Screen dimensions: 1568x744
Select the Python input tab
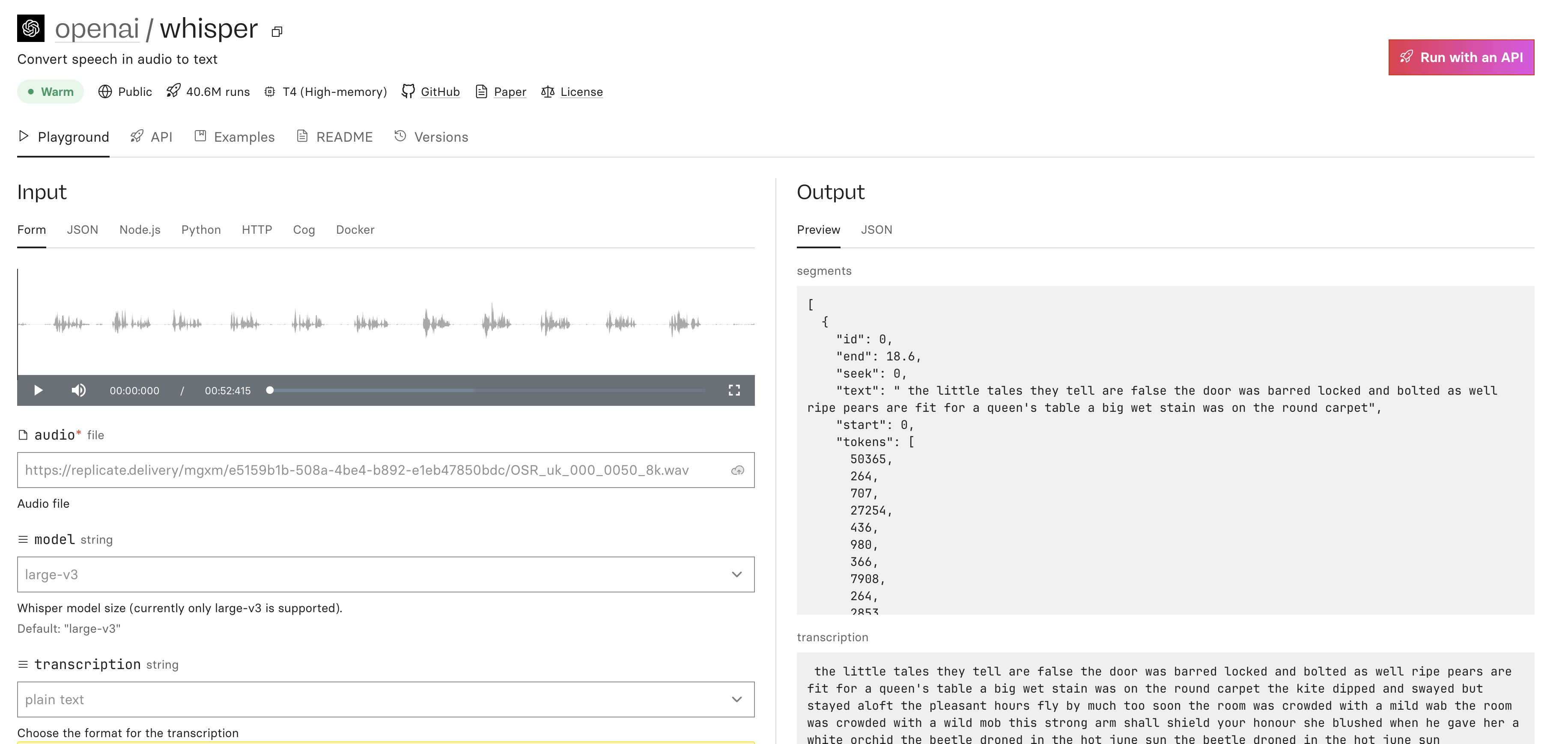coord(201,230)
